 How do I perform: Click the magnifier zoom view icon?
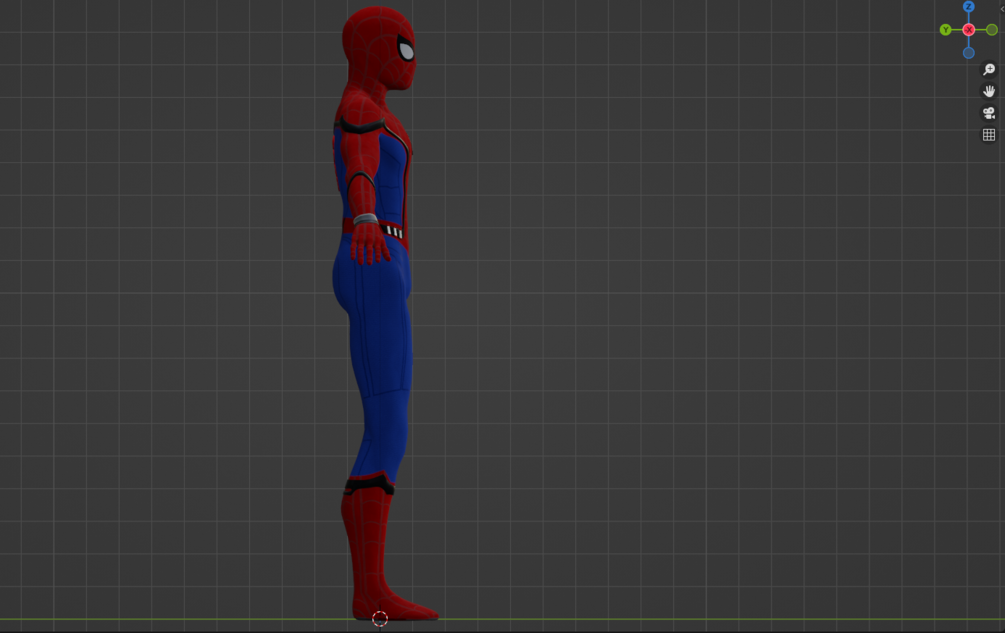point(989,69)
